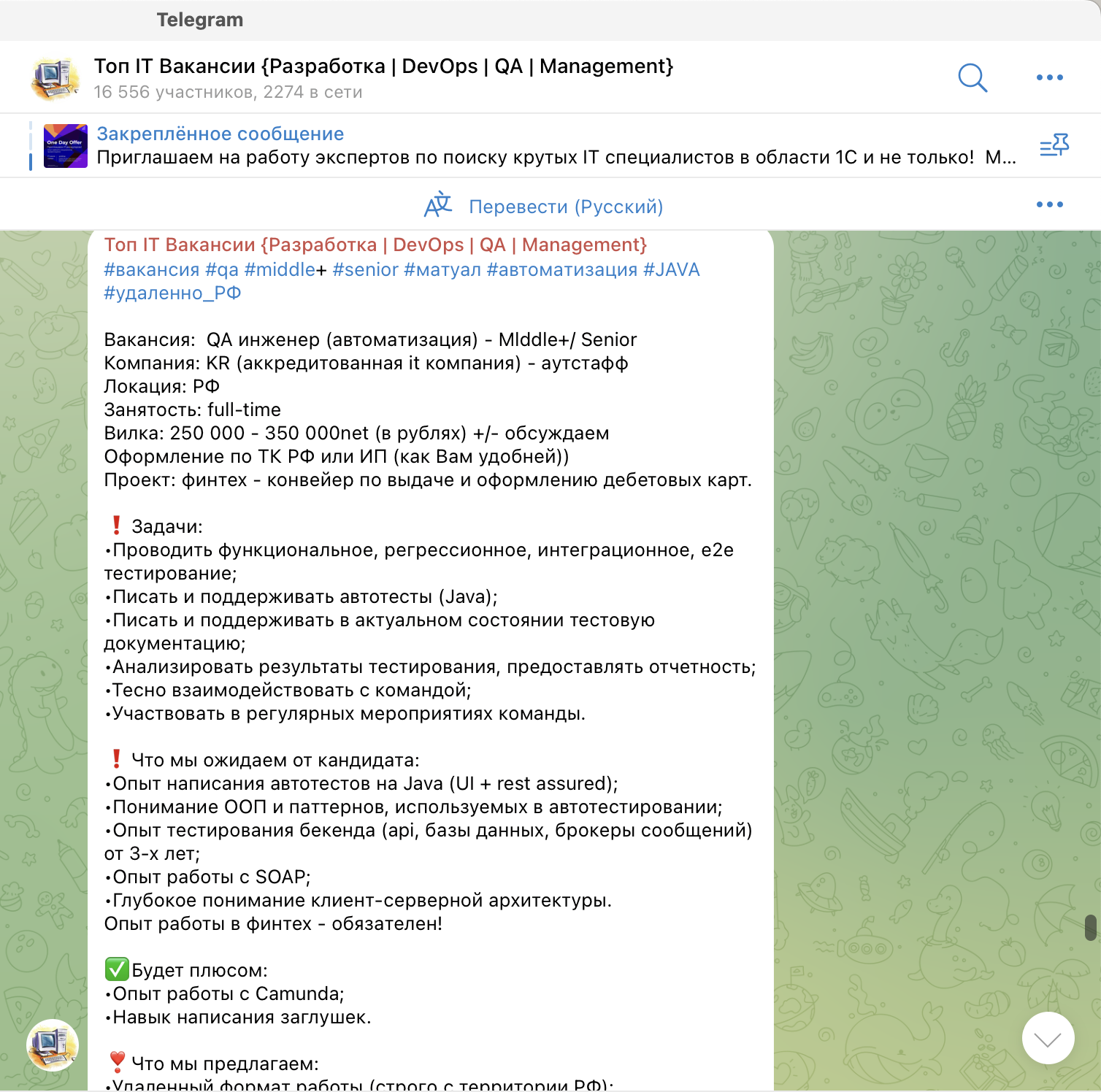Click the bullet 'Анализировать результаты тестирования'
This screenshot has height=1092, width=1101.
[x=430, y=666]
